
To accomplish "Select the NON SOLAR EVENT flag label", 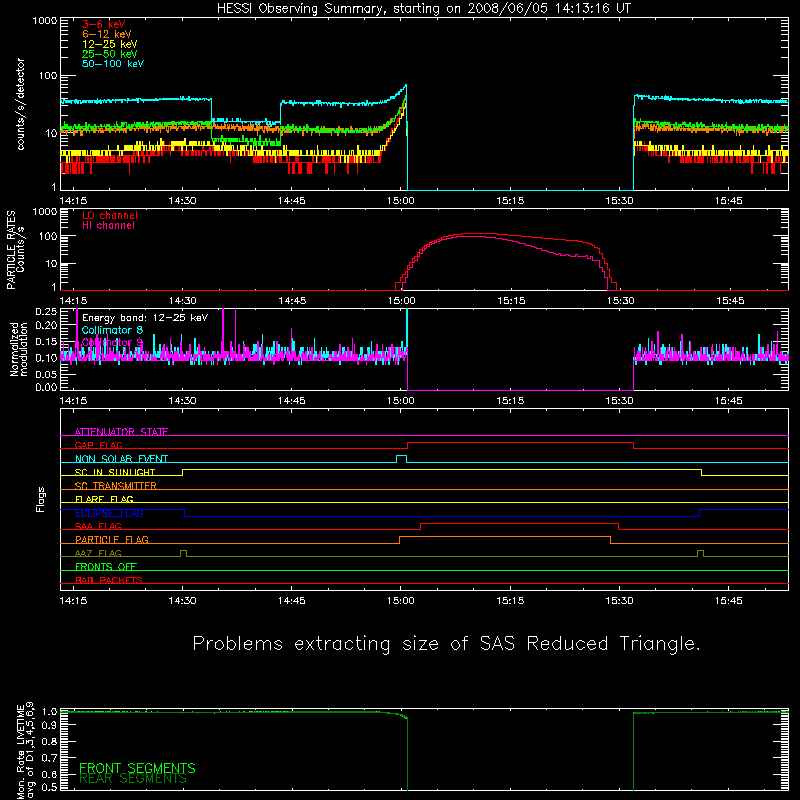I will click(x=121, y=459).
